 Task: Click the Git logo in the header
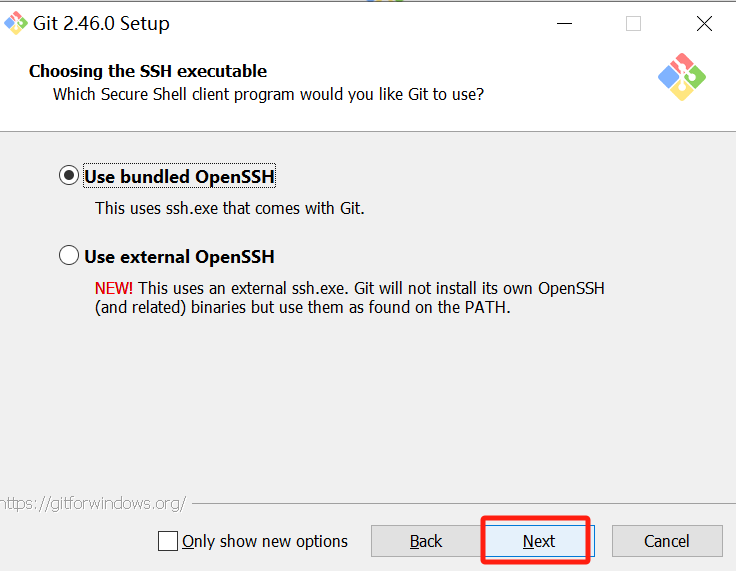tap(682, 77)
